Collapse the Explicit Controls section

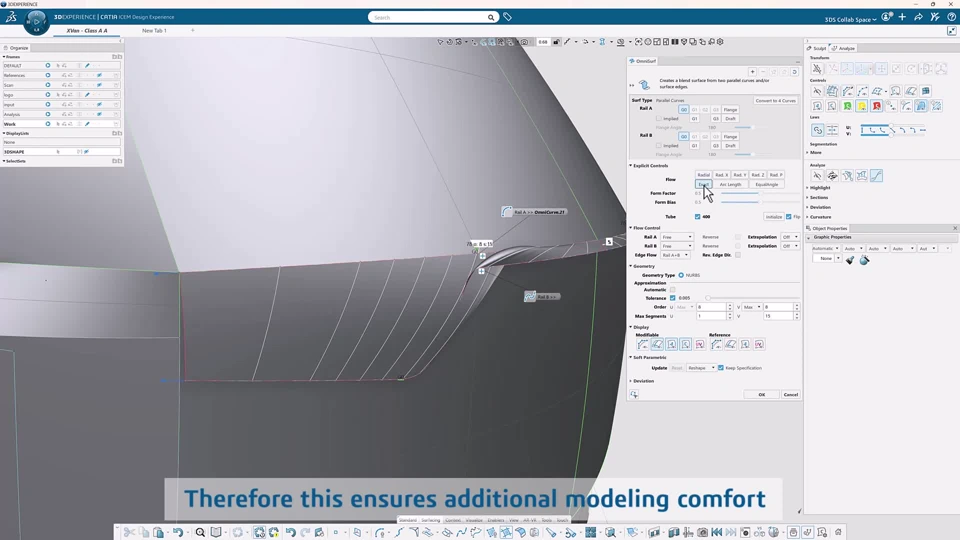tap(649, 166)
